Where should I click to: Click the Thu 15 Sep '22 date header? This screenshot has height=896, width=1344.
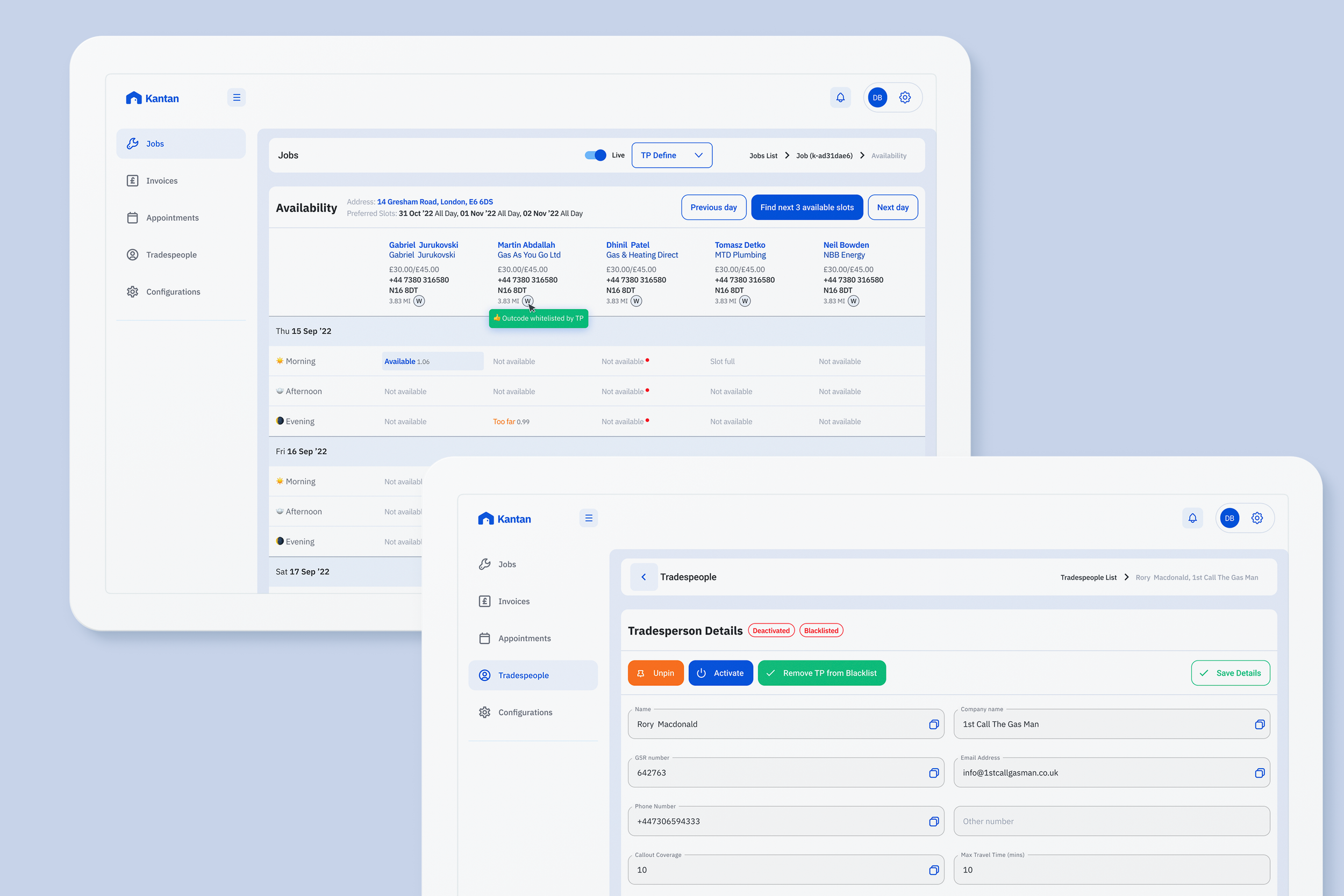[x=303, y=332]
